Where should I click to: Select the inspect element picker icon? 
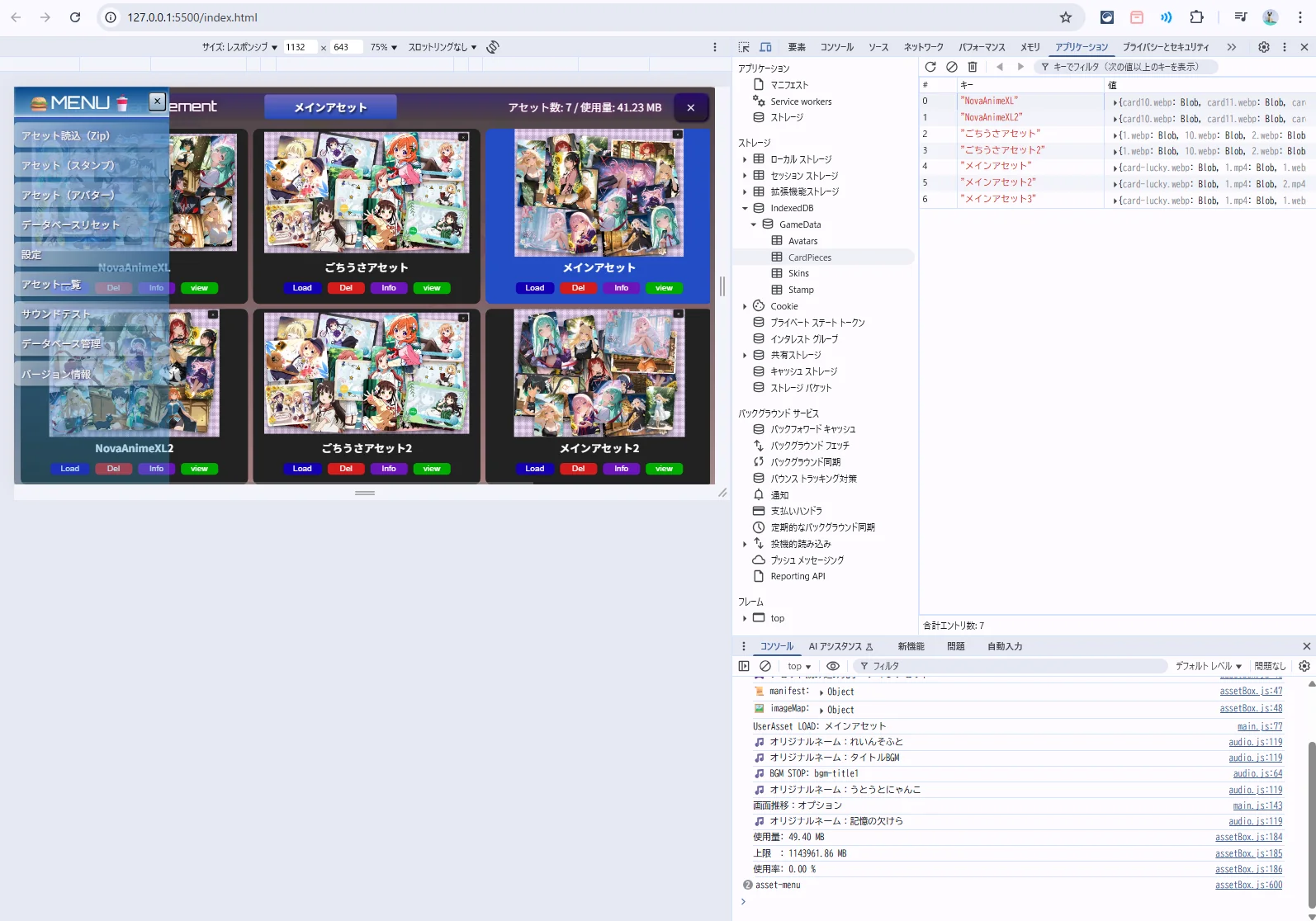point(744,47)
